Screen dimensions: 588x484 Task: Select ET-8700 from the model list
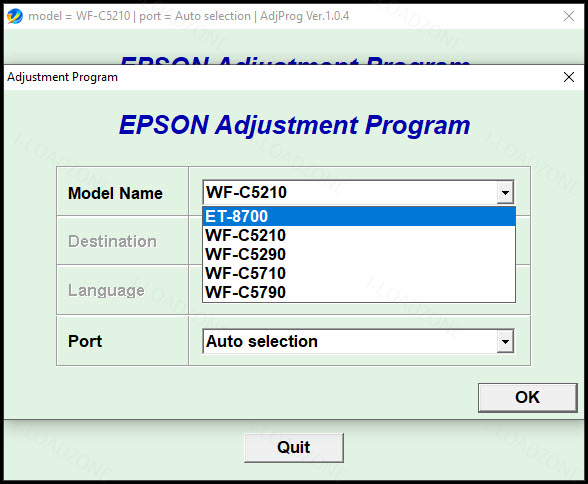pos(359,216)
